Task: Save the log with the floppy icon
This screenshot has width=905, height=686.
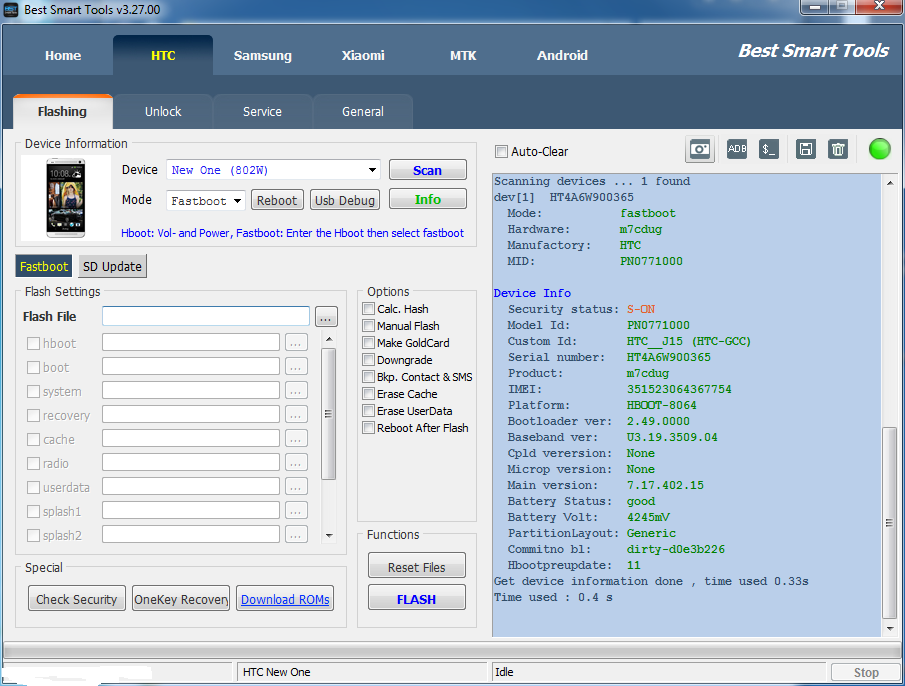Action: tap(805, 149)
